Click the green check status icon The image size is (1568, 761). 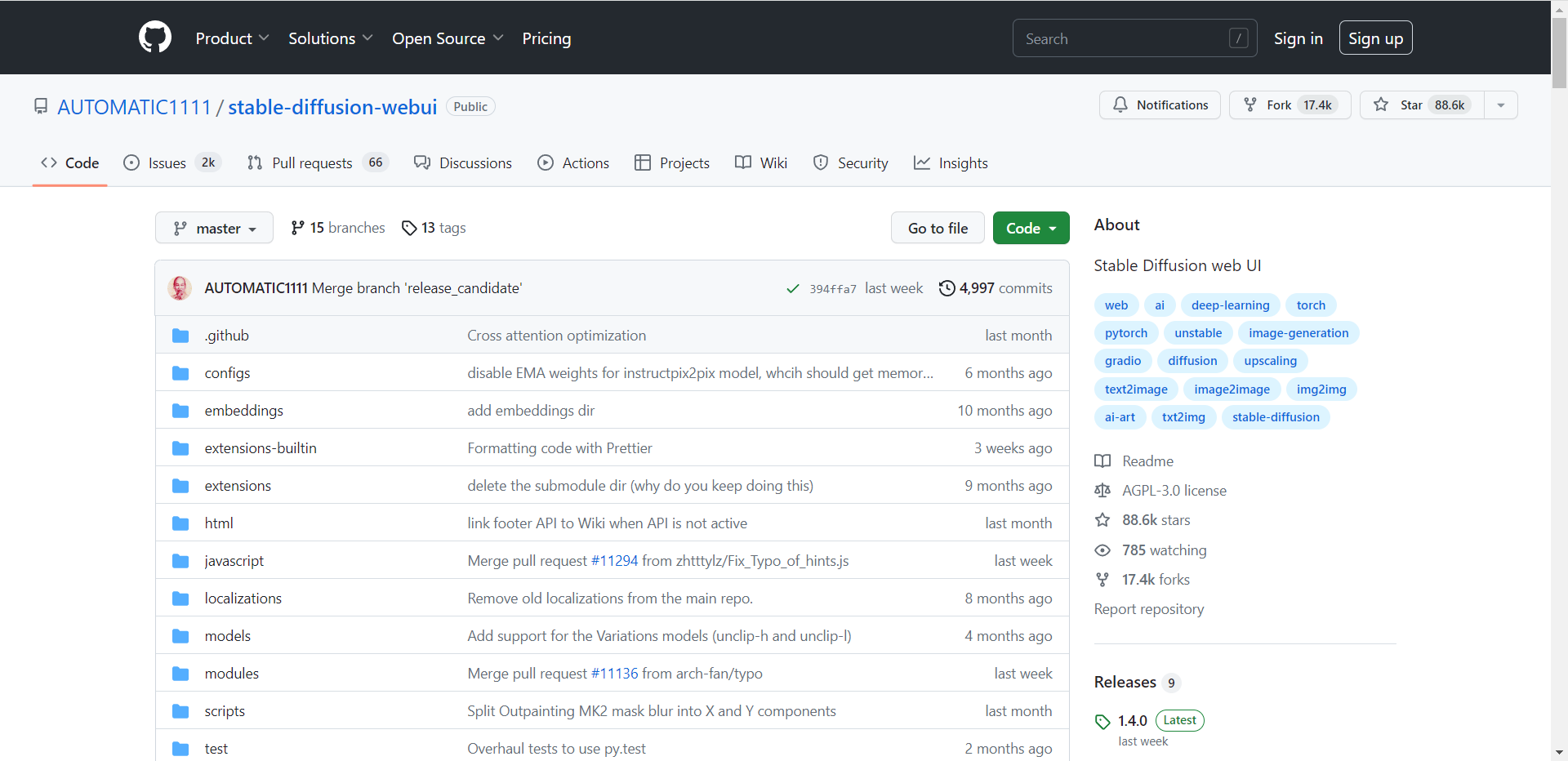pos(792,289)
